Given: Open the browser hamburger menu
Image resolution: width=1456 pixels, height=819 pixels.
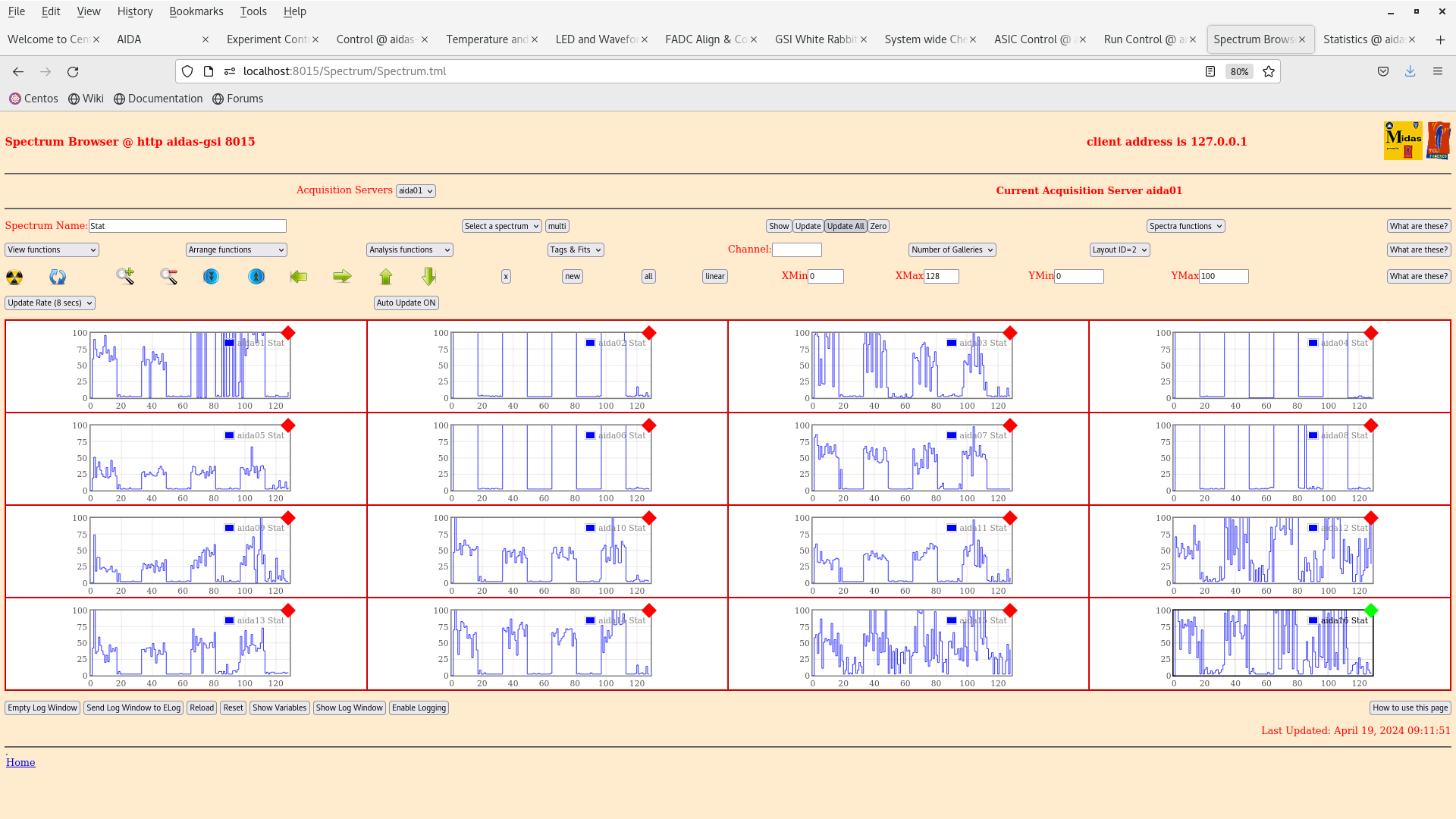Looking at the screenshot, I should (x=1438, y=71).
